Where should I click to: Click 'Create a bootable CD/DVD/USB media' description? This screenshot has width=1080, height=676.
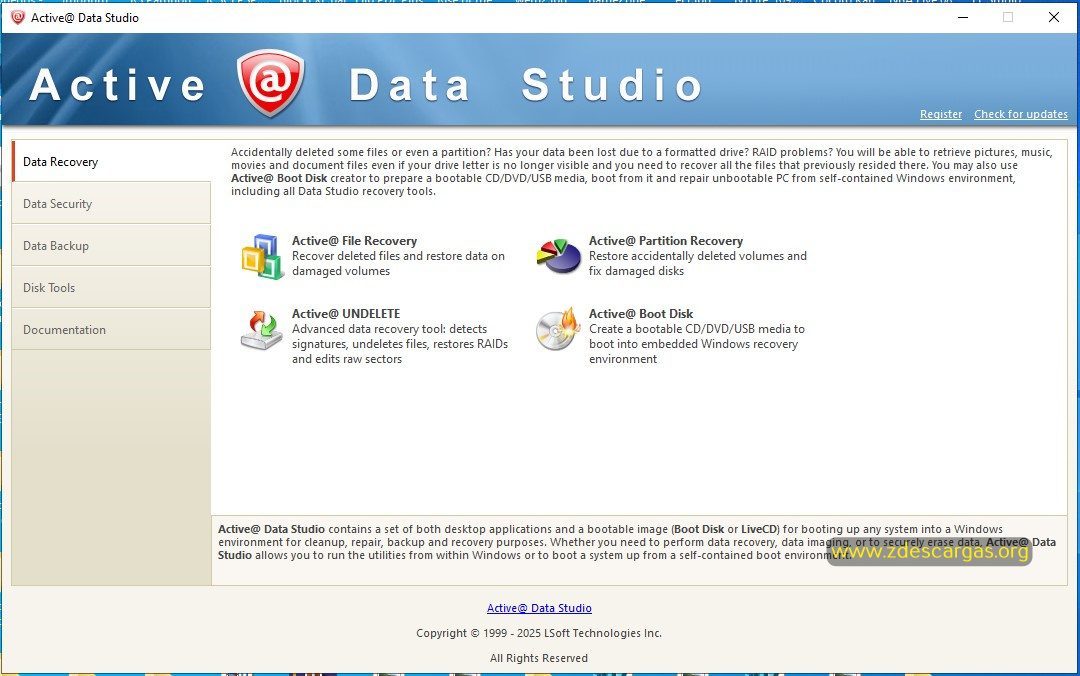[x=696, y=344]
